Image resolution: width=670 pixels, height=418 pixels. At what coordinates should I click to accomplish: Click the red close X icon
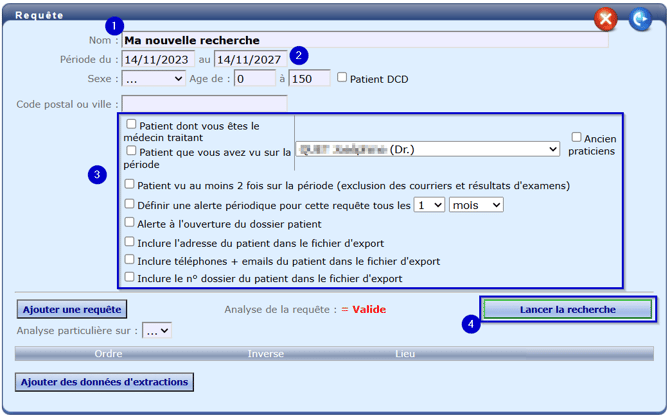[x=605, y=18]
